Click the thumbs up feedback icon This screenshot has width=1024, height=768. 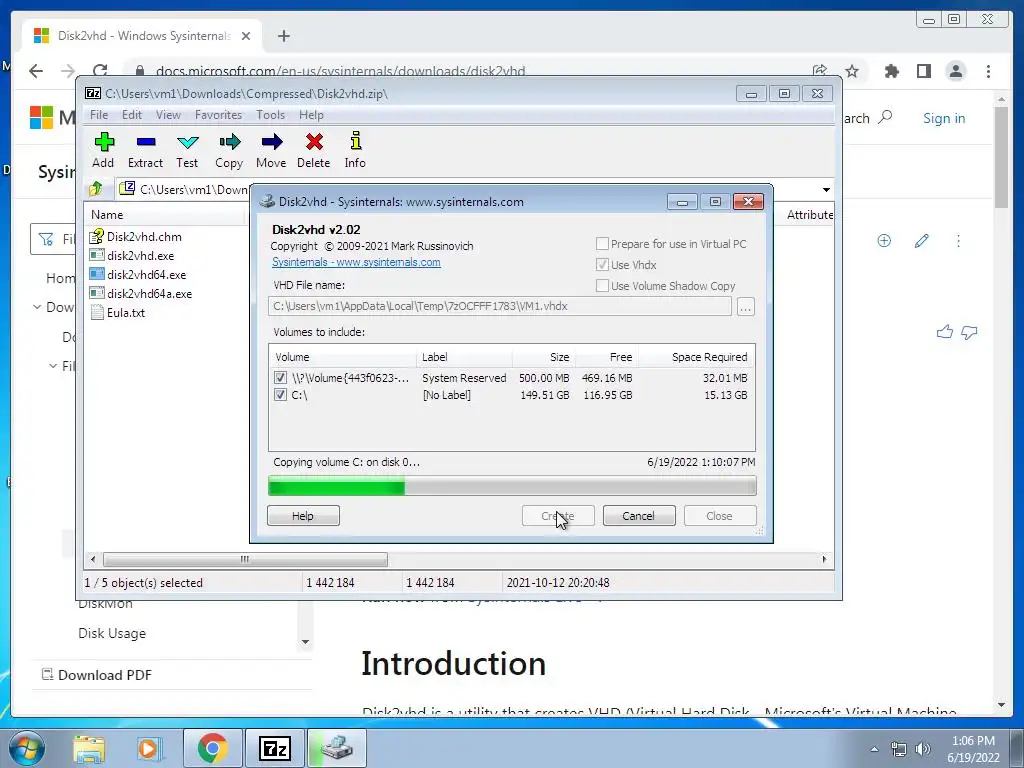tap(944, 332)
